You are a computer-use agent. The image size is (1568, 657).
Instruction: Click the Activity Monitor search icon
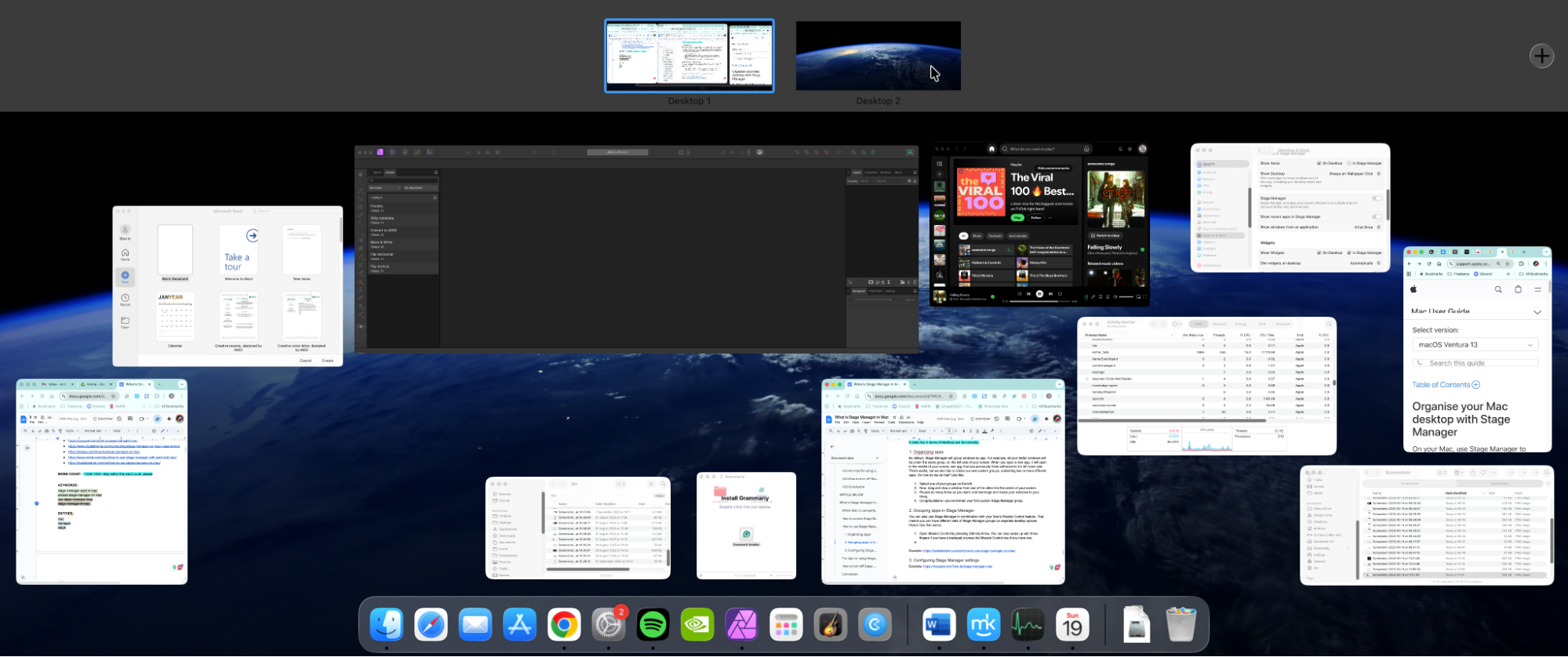pos(1329,324)
